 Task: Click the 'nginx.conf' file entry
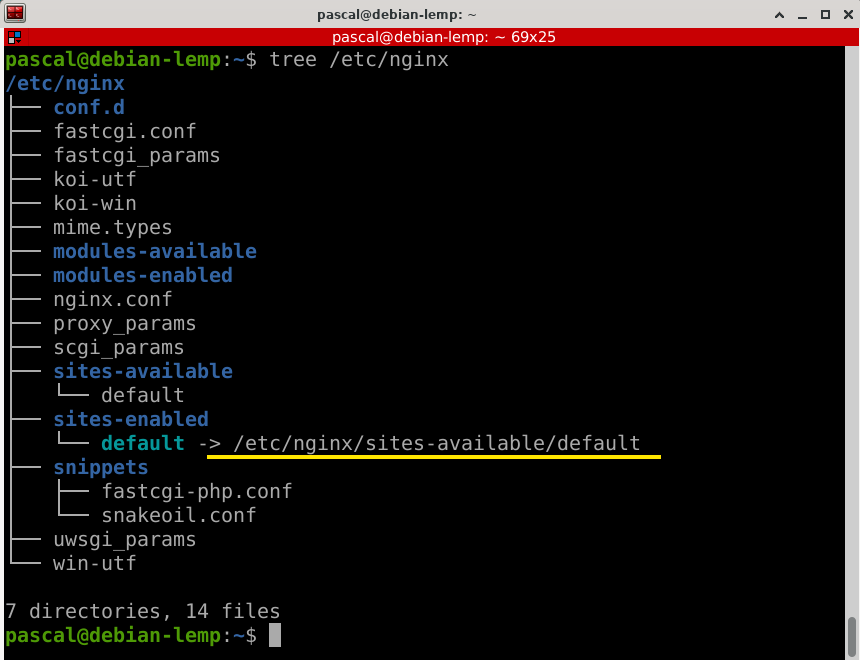coord(112,300)
